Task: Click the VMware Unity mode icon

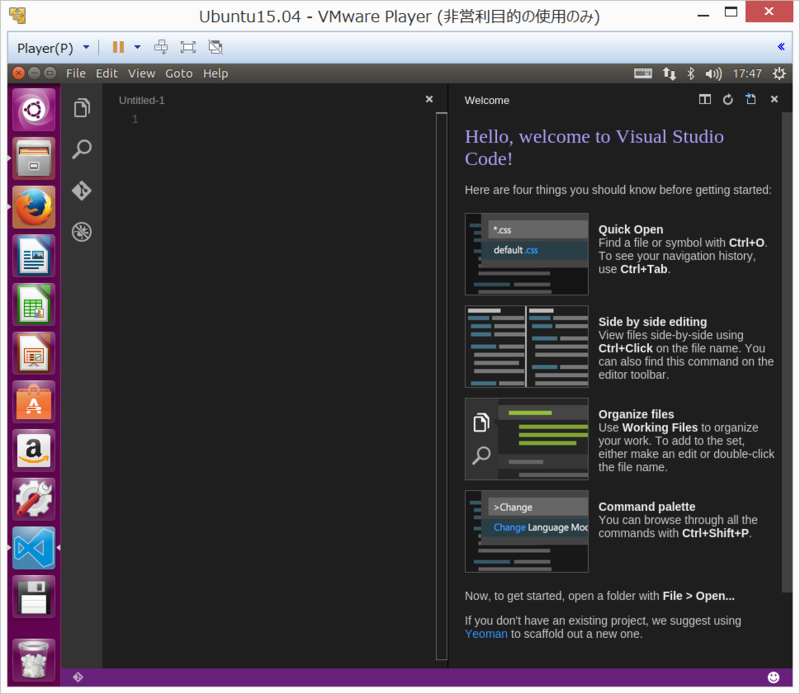Action: click(215, 47)
